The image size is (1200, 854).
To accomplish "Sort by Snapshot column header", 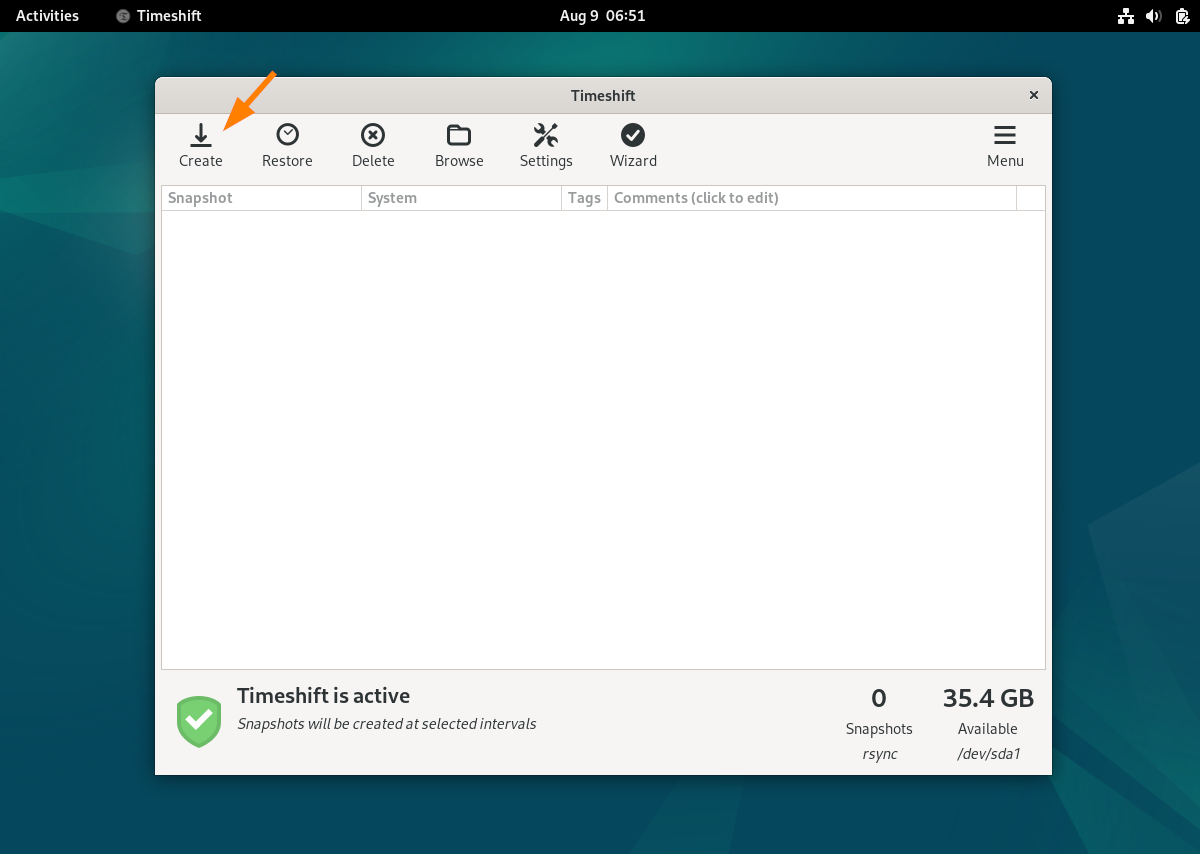I will [x=261, y=198].
